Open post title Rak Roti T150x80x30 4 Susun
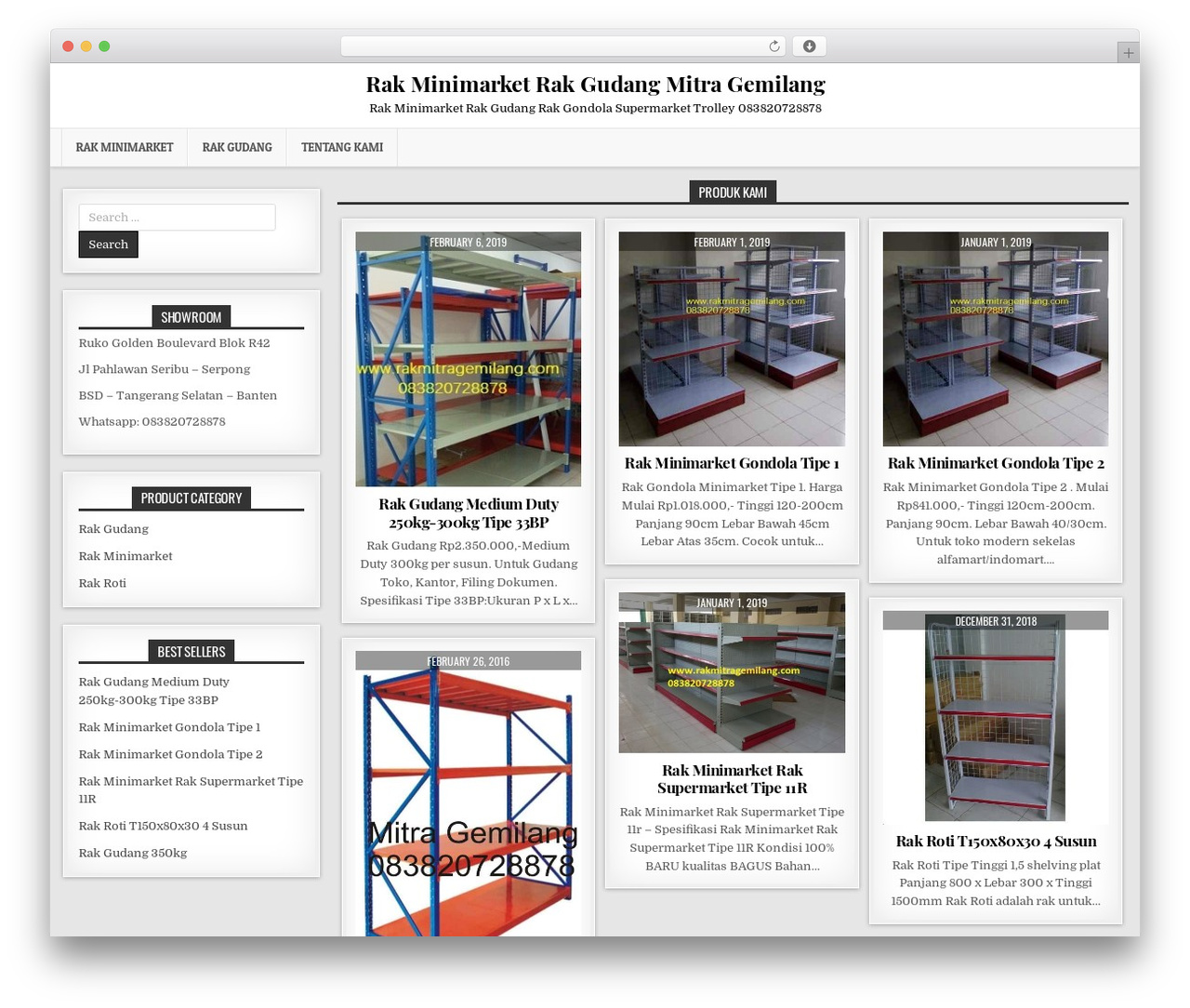This screenshot has width=1190, height=1008. click(x=996, y=842)
